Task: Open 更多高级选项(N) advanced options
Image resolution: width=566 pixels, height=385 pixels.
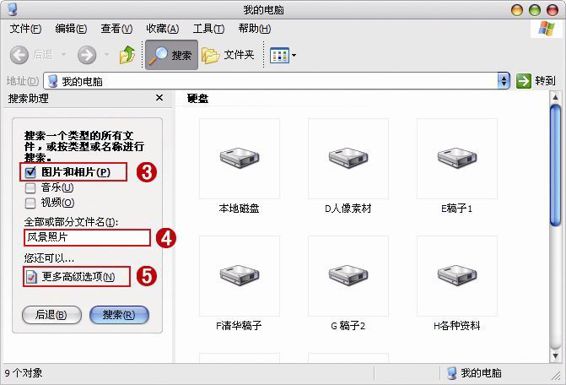Action: 77,277
